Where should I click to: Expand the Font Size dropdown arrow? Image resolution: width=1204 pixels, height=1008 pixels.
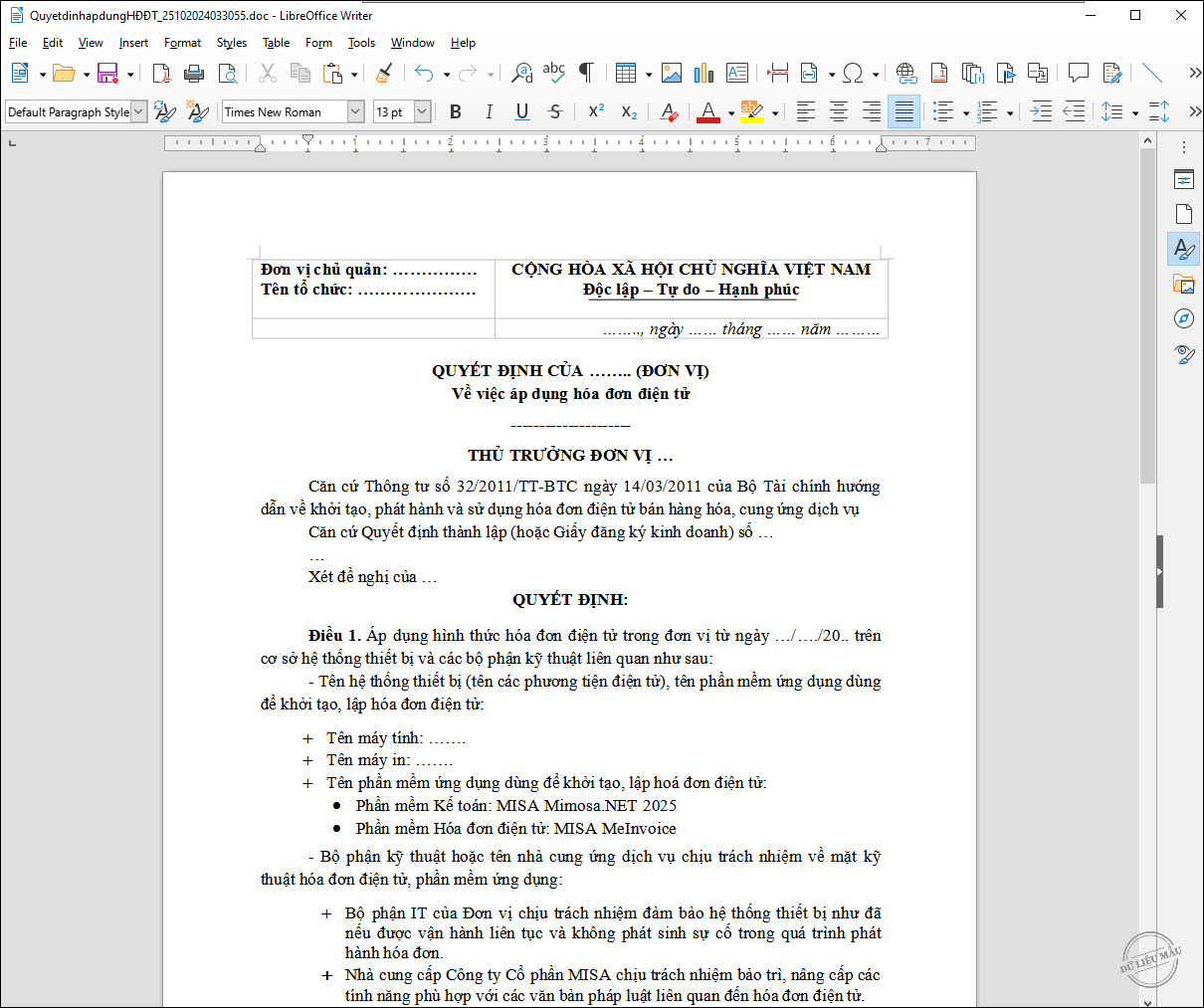pos(422,111)
